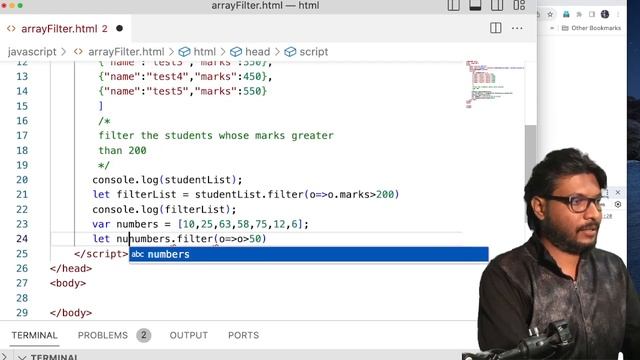Click the browser profile avatar icon
Image resolution: width=640 pixels, height=360 pixels.
tap(605, 14)
